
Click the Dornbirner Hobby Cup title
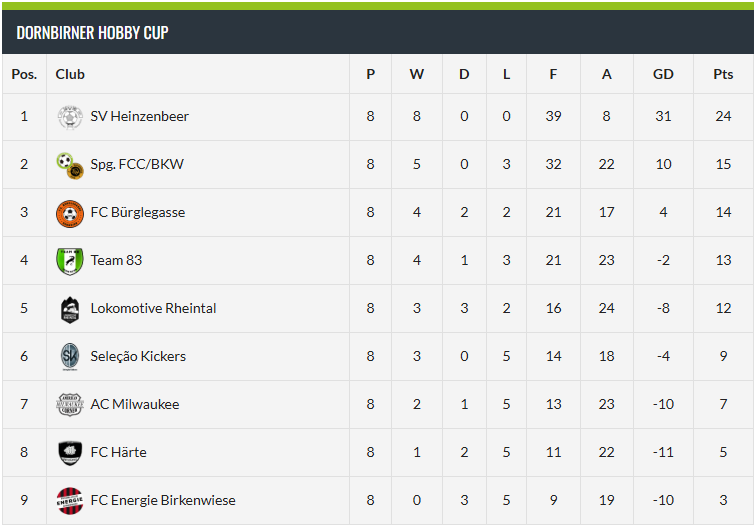(x=92, y=33)
